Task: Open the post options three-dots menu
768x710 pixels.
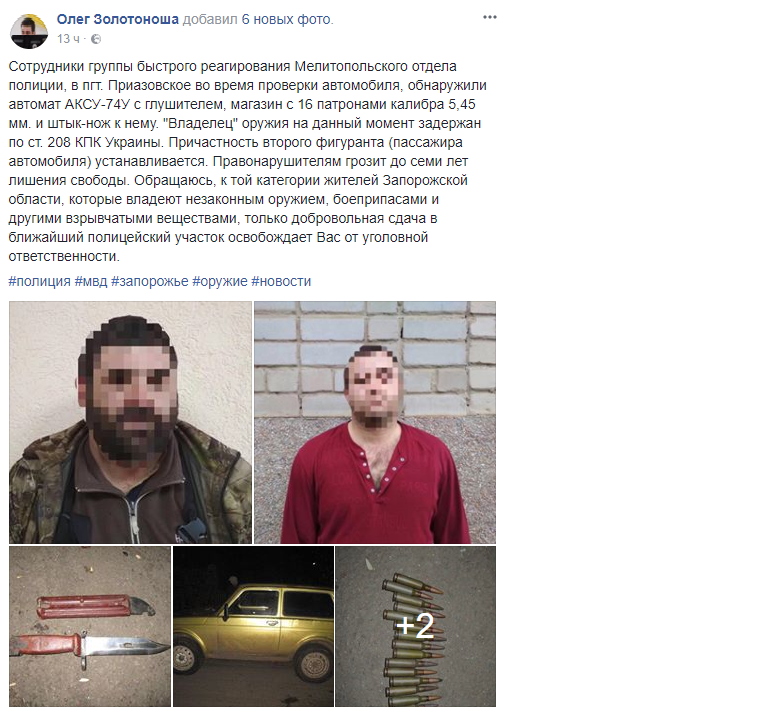Action: [489, 17]
